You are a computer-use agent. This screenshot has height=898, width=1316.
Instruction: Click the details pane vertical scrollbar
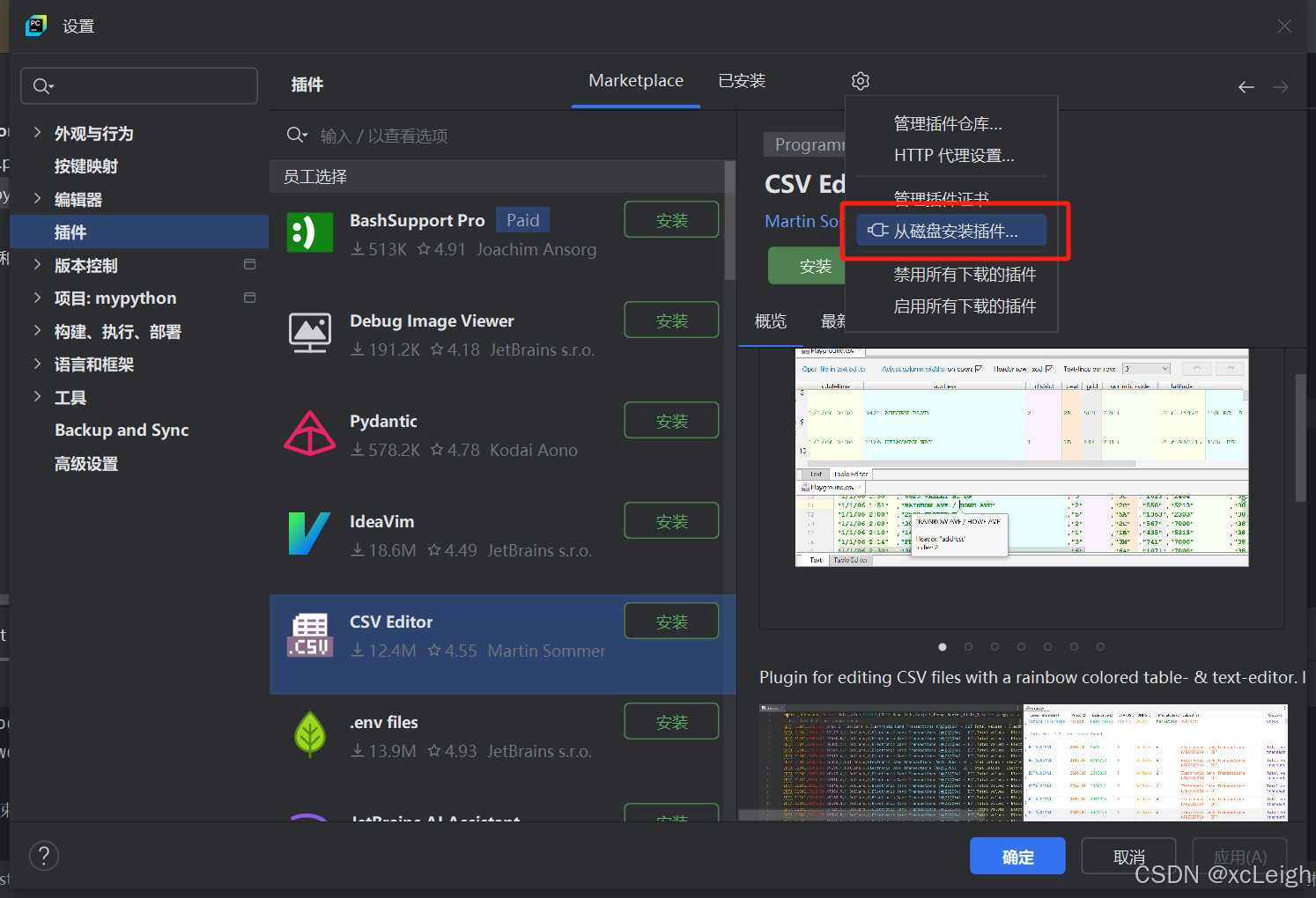pyautogui.click(x=1301, y=438)
